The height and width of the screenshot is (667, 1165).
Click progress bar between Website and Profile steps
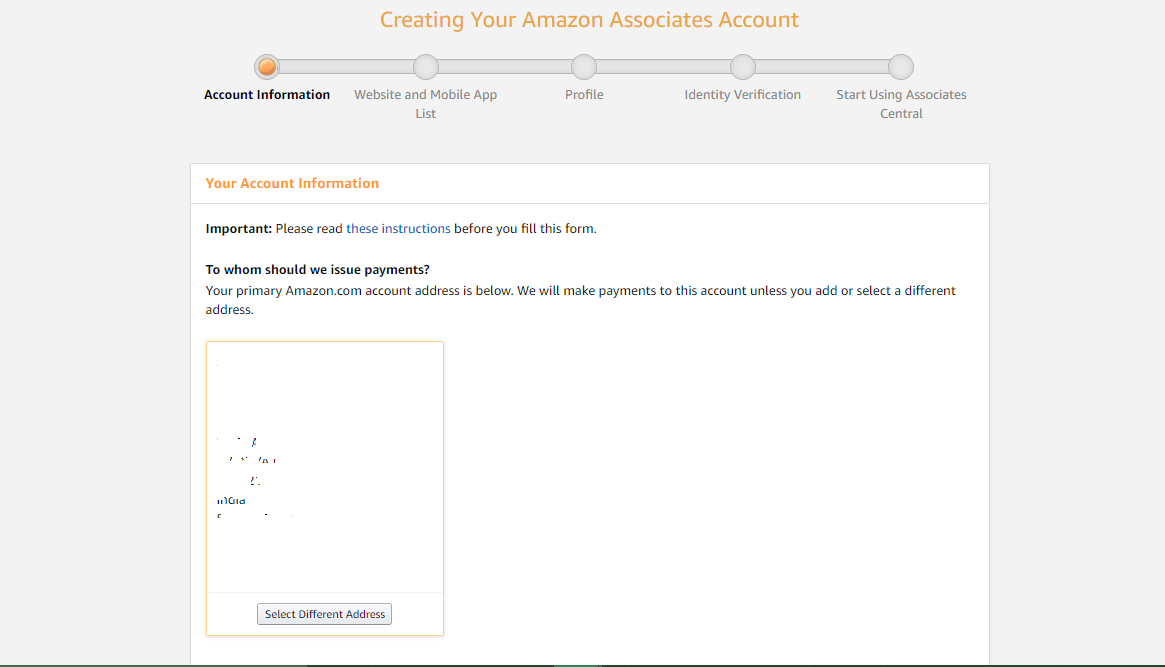pos(505,67)
